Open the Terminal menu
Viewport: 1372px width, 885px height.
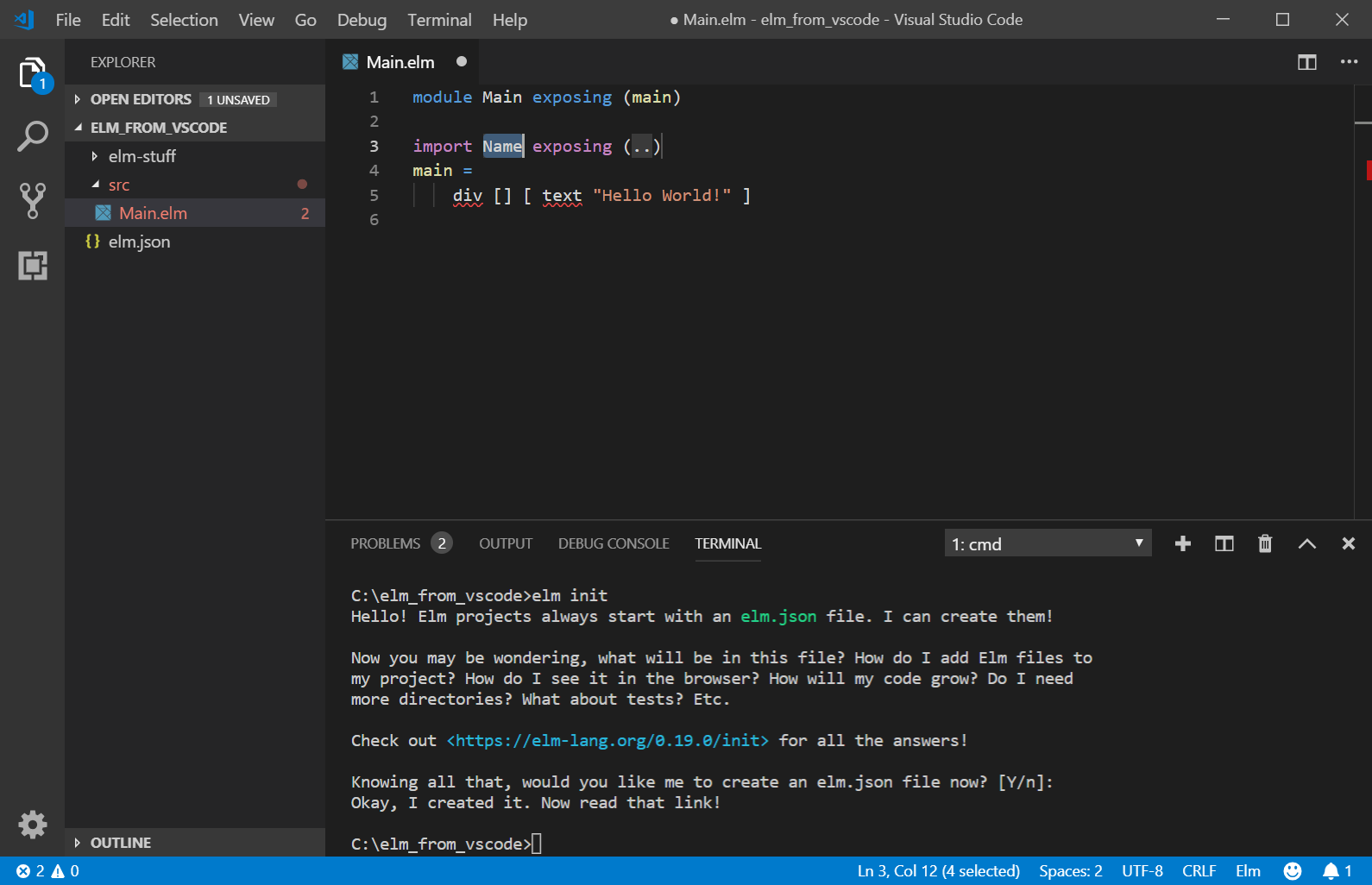[x=439, y=20]
